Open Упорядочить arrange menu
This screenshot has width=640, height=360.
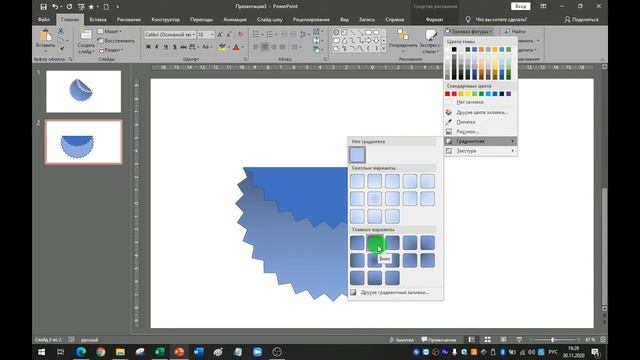click(x=403, y=41)
